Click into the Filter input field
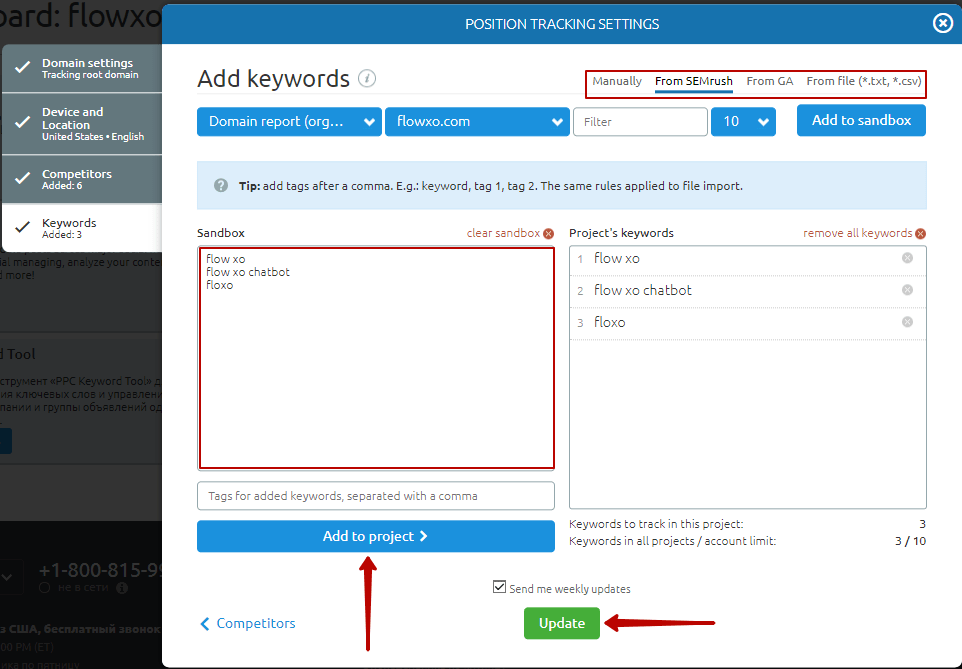Viewport: 962px width, 669px height. pos(640,122)
